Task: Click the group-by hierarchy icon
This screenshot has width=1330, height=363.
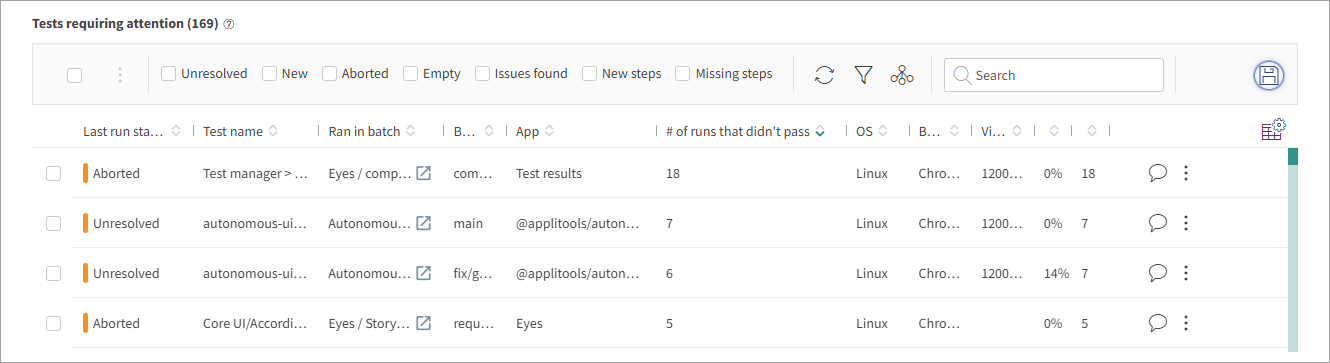Action: click(902, 75)
